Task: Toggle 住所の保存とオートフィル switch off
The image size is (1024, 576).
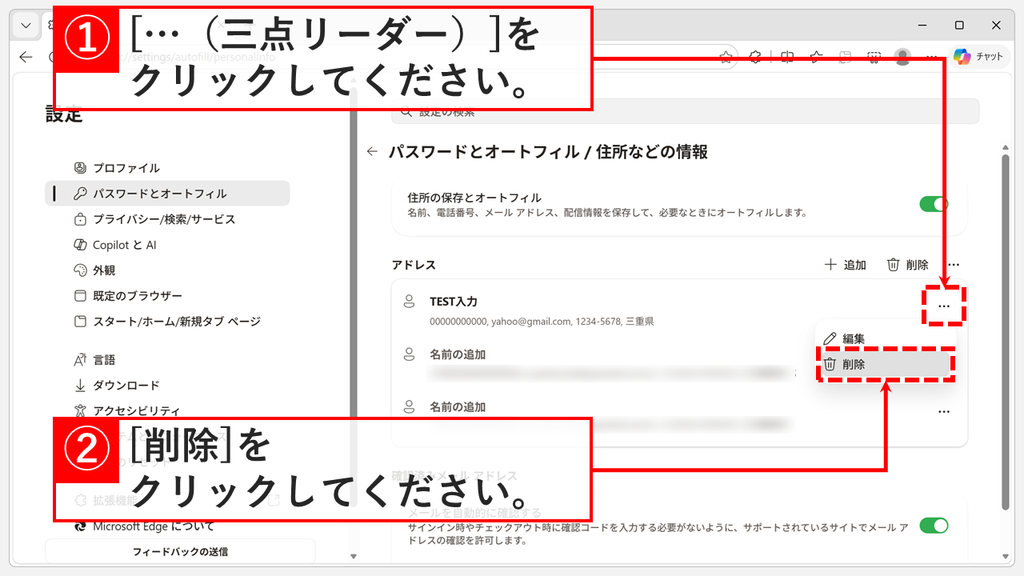Action: tap(933, 204)
